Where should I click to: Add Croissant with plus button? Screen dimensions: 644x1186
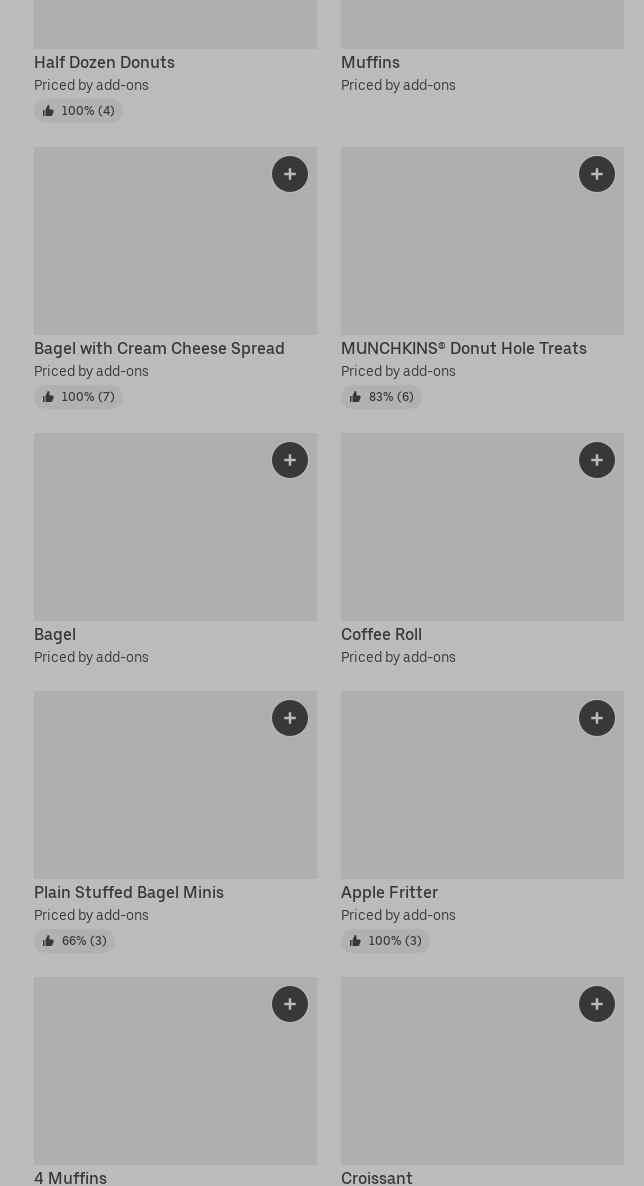(x=597, y=1004)
